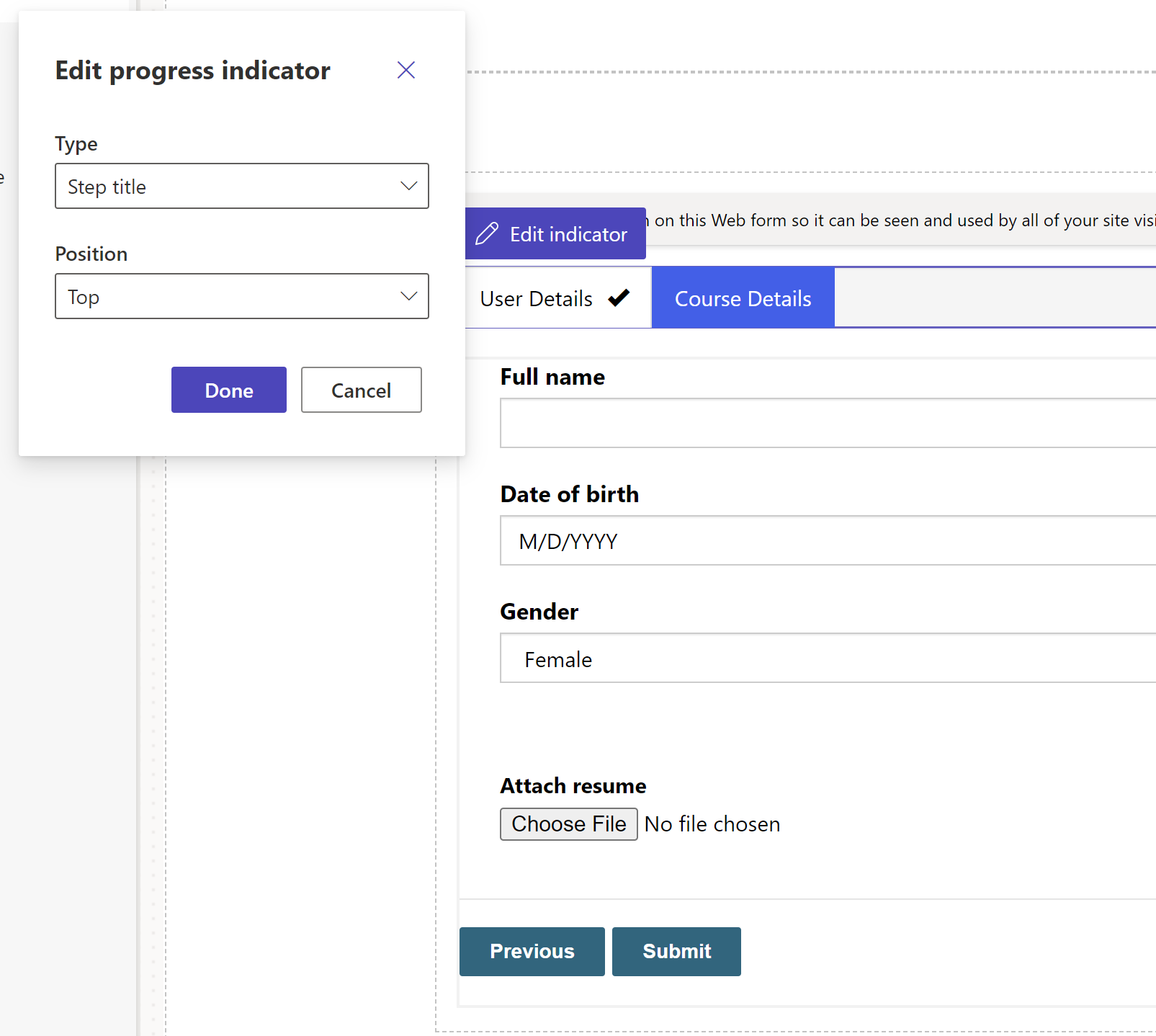Click Choose File to attach a resume
The height and width of the screenshot is (1036, 1156).
(x=568, y=823)
